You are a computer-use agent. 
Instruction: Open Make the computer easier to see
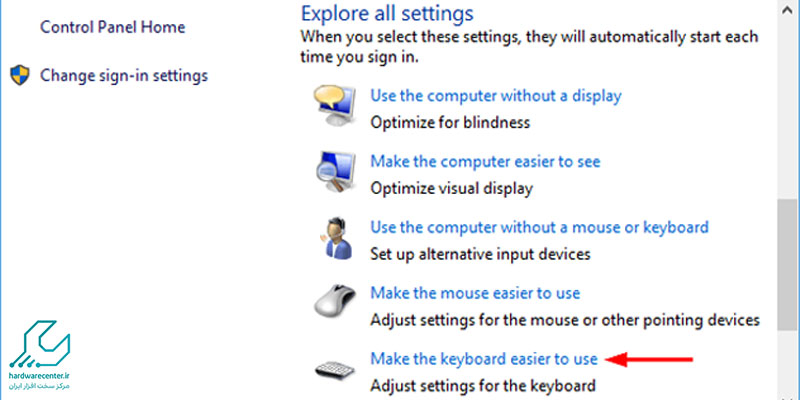coord(485,161)
